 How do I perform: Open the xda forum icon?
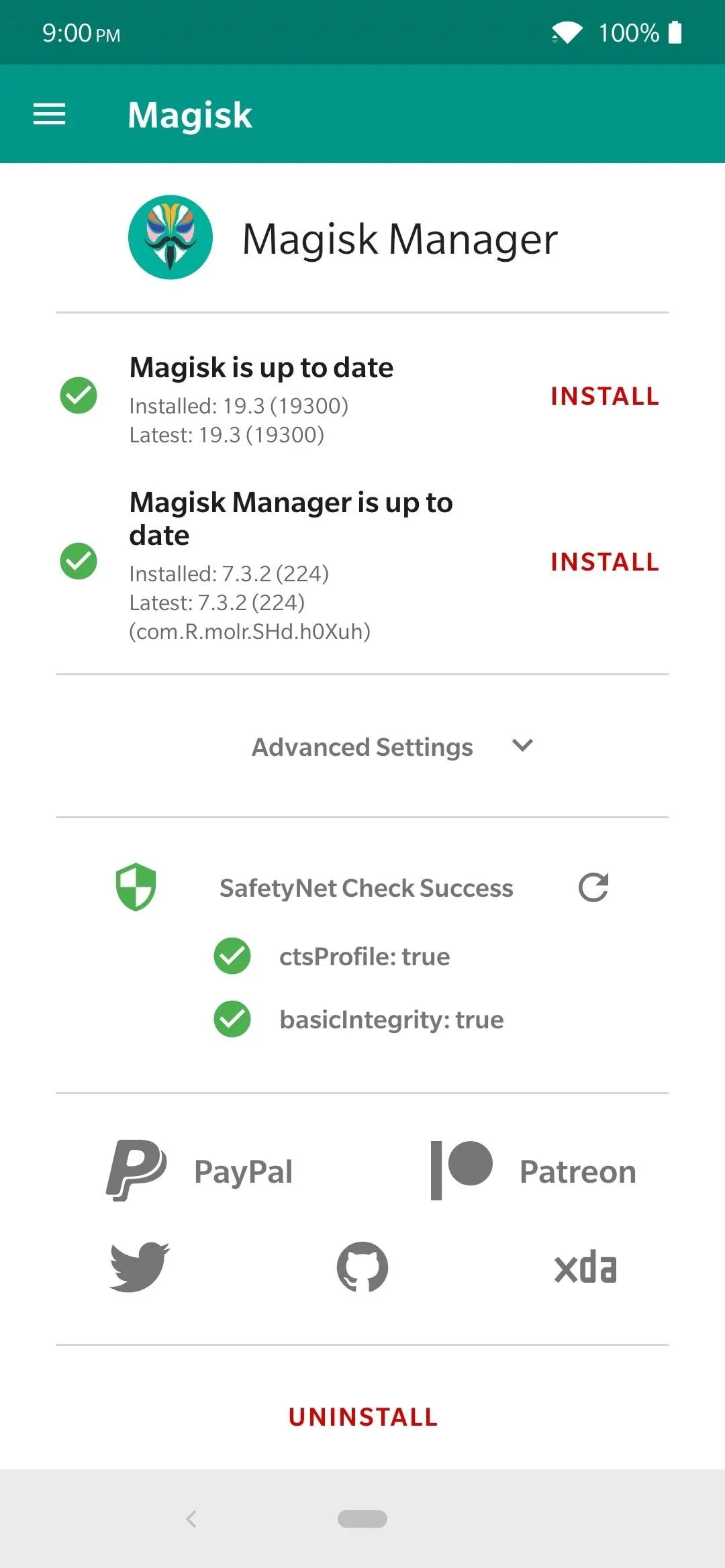pos(585,1268)
